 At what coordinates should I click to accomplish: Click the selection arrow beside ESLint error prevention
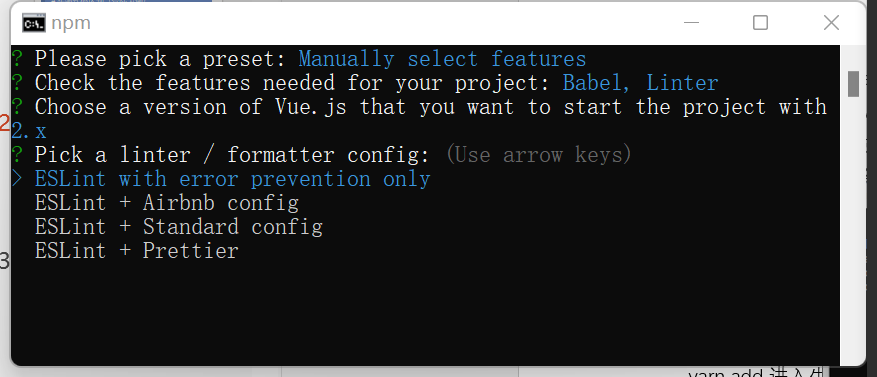click(17, 179)
